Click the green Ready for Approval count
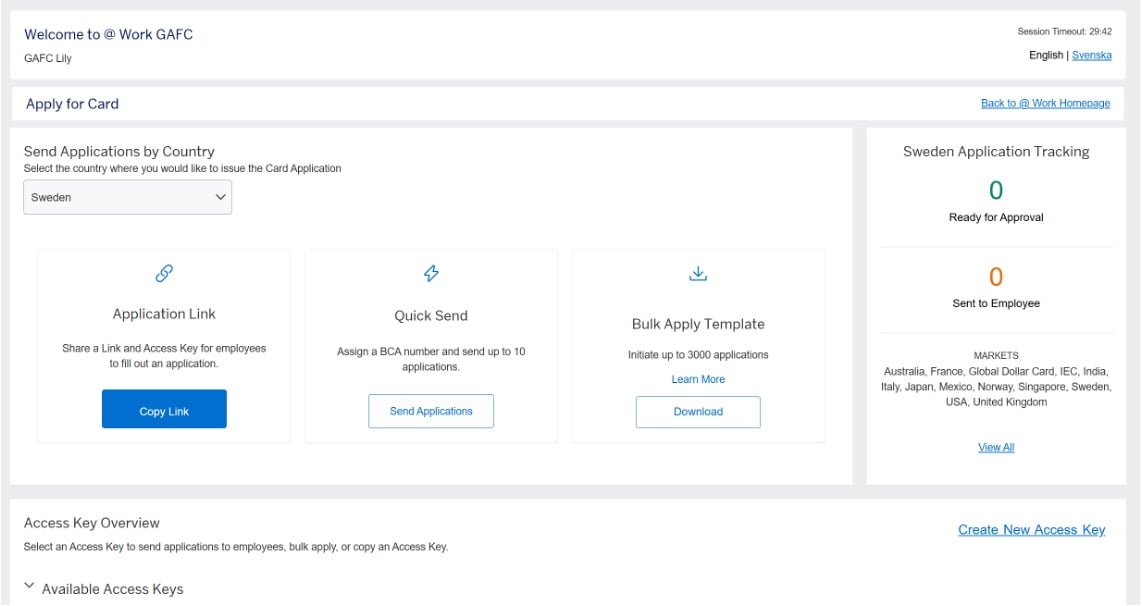The width and height of the screenshot is (1142, 606). 996,190
